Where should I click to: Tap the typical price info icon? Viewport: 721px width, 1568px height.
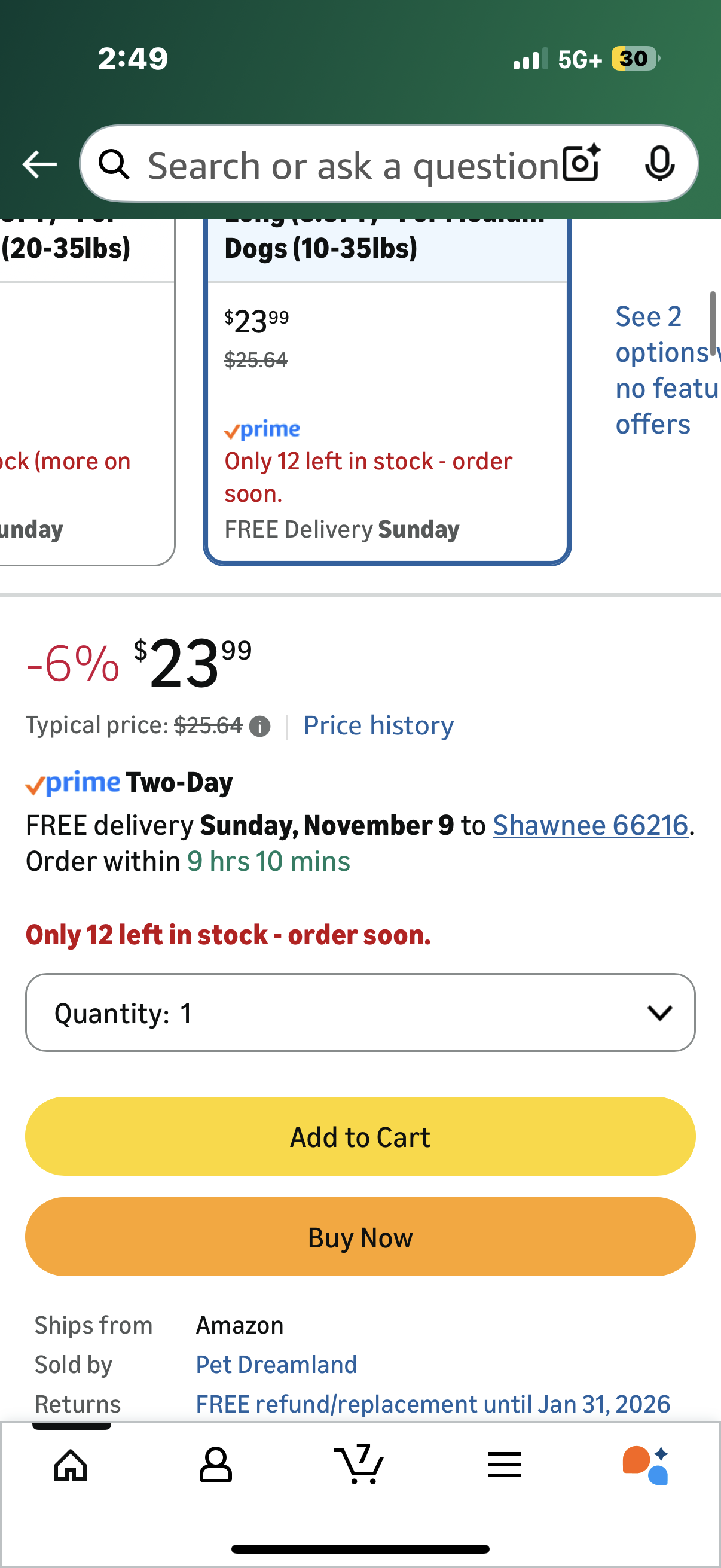(x=260, y=726)
